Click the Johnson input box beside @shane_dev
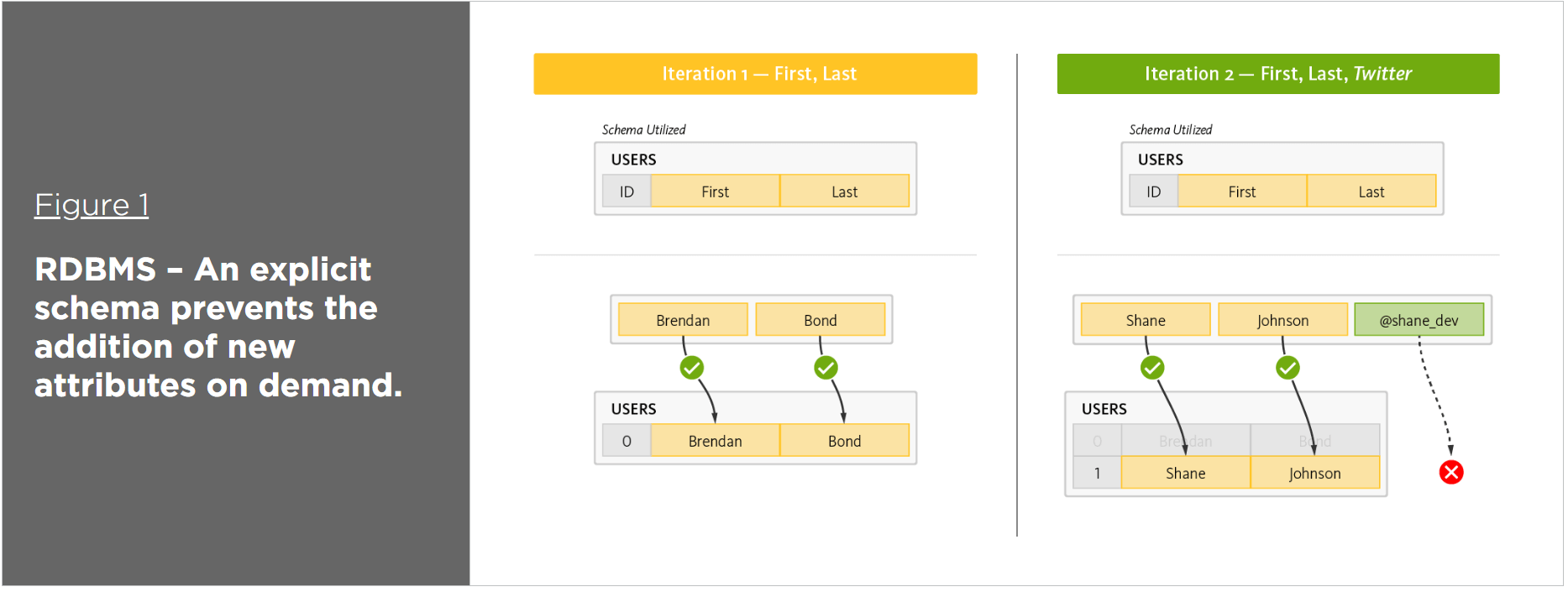The width and height of the screenshot is (1568, 592). pos(1282,320)
